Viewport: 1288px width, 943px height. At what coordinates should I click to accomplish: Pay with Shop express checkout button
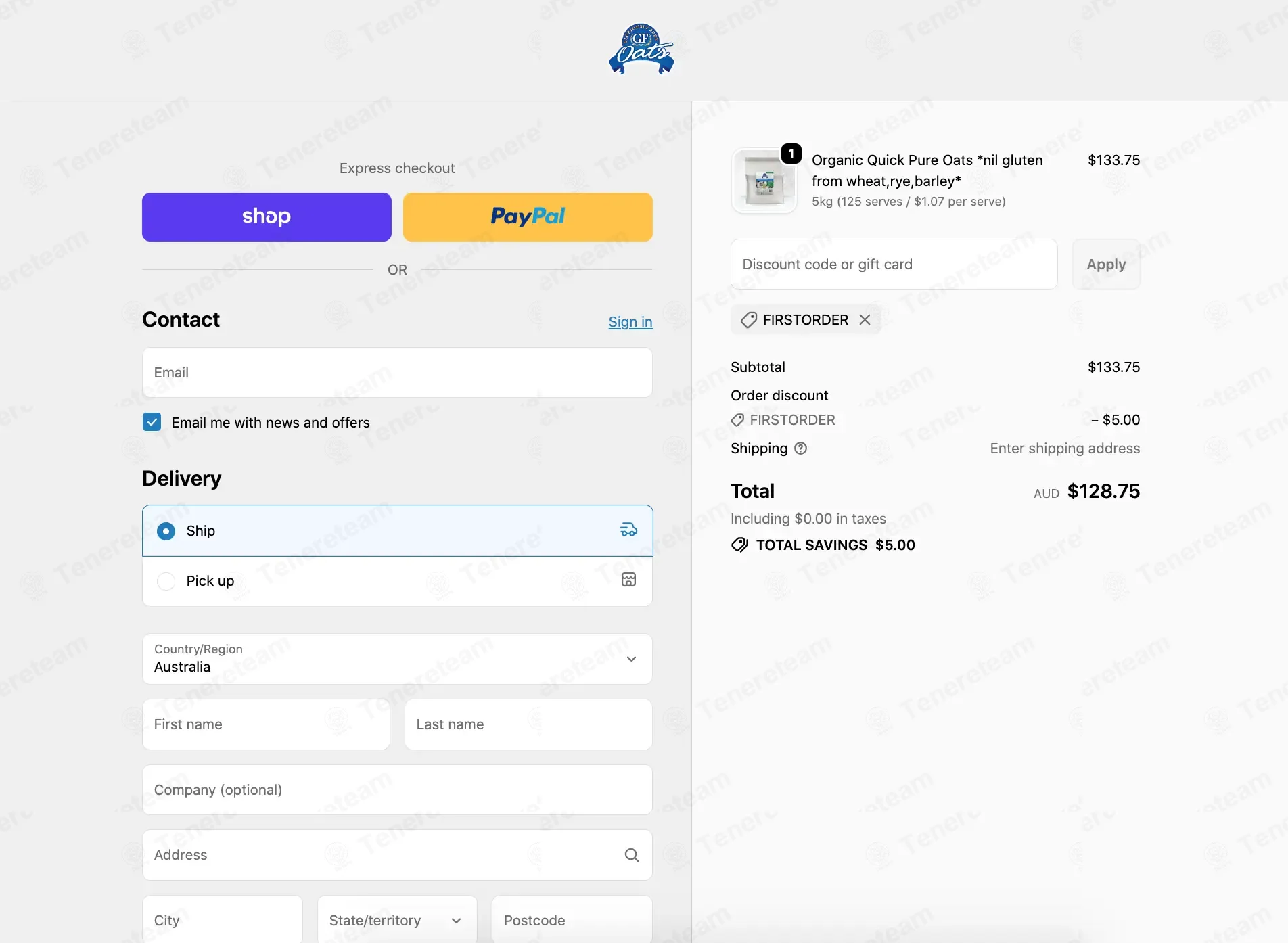267,217
